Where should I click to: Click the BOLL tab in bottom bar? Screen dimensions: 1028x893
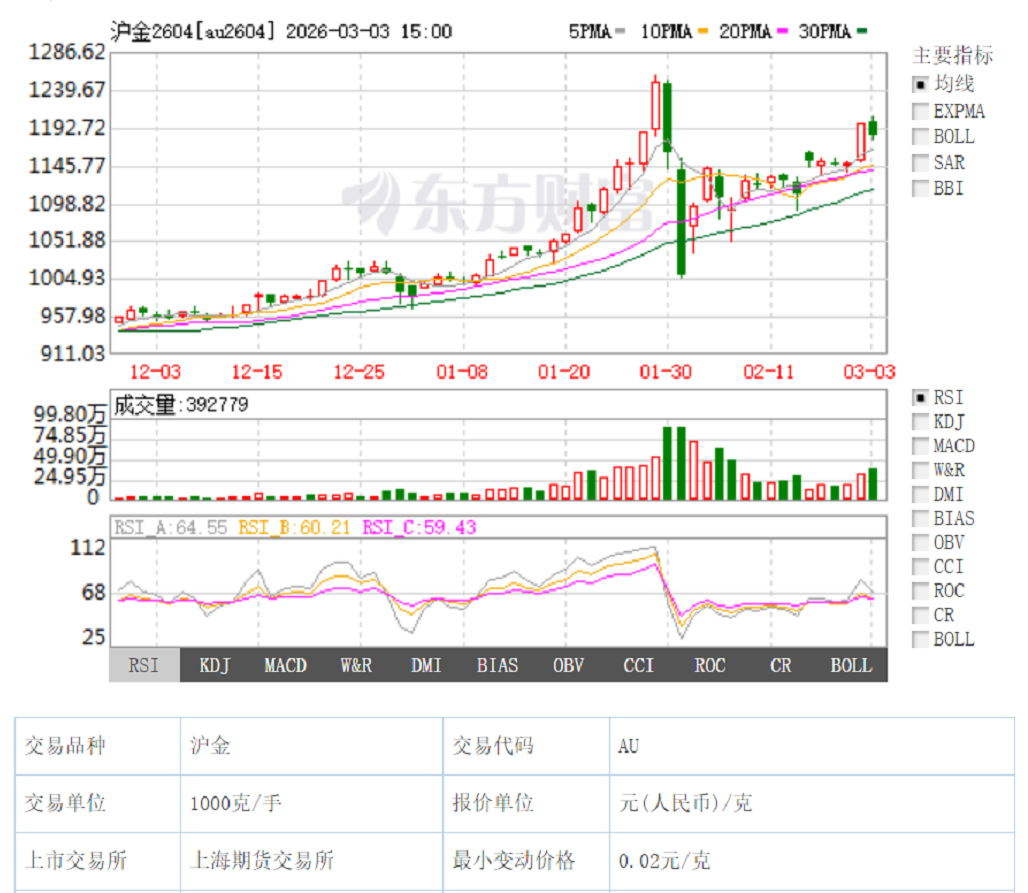point(851,665)
